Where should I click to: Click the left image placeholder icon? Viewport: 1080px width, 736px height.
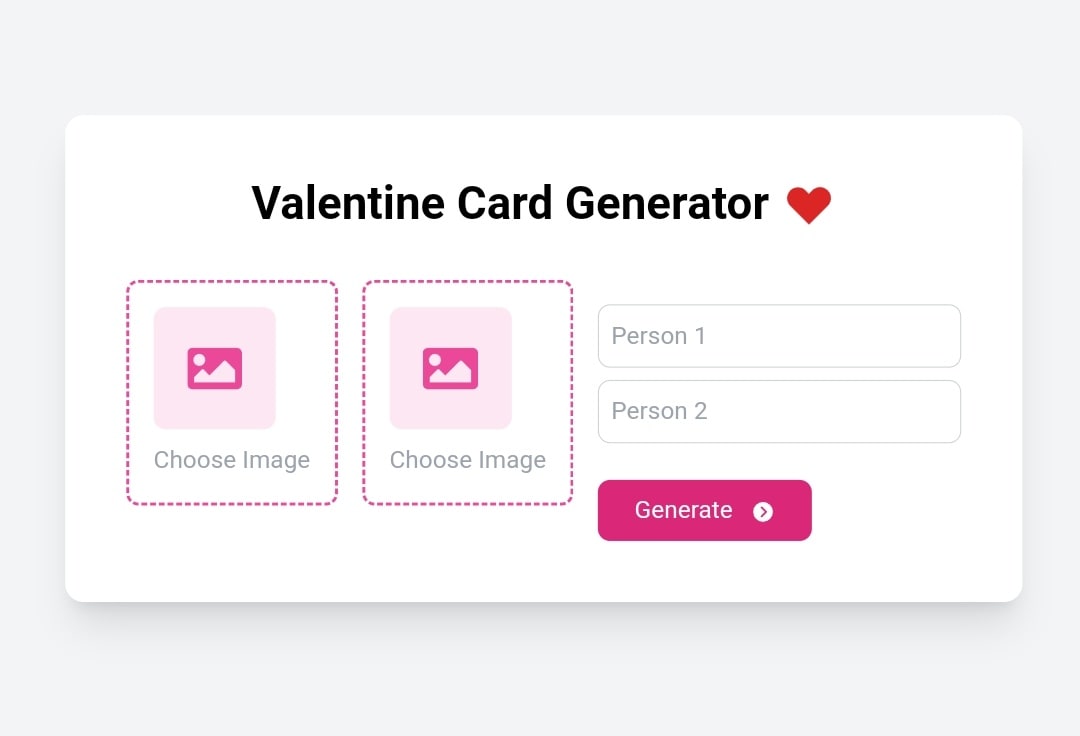(214, 368)
